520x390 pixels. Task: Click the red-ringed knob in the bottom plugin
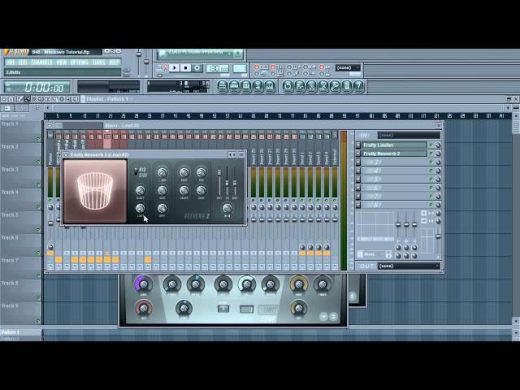point(143,308)
